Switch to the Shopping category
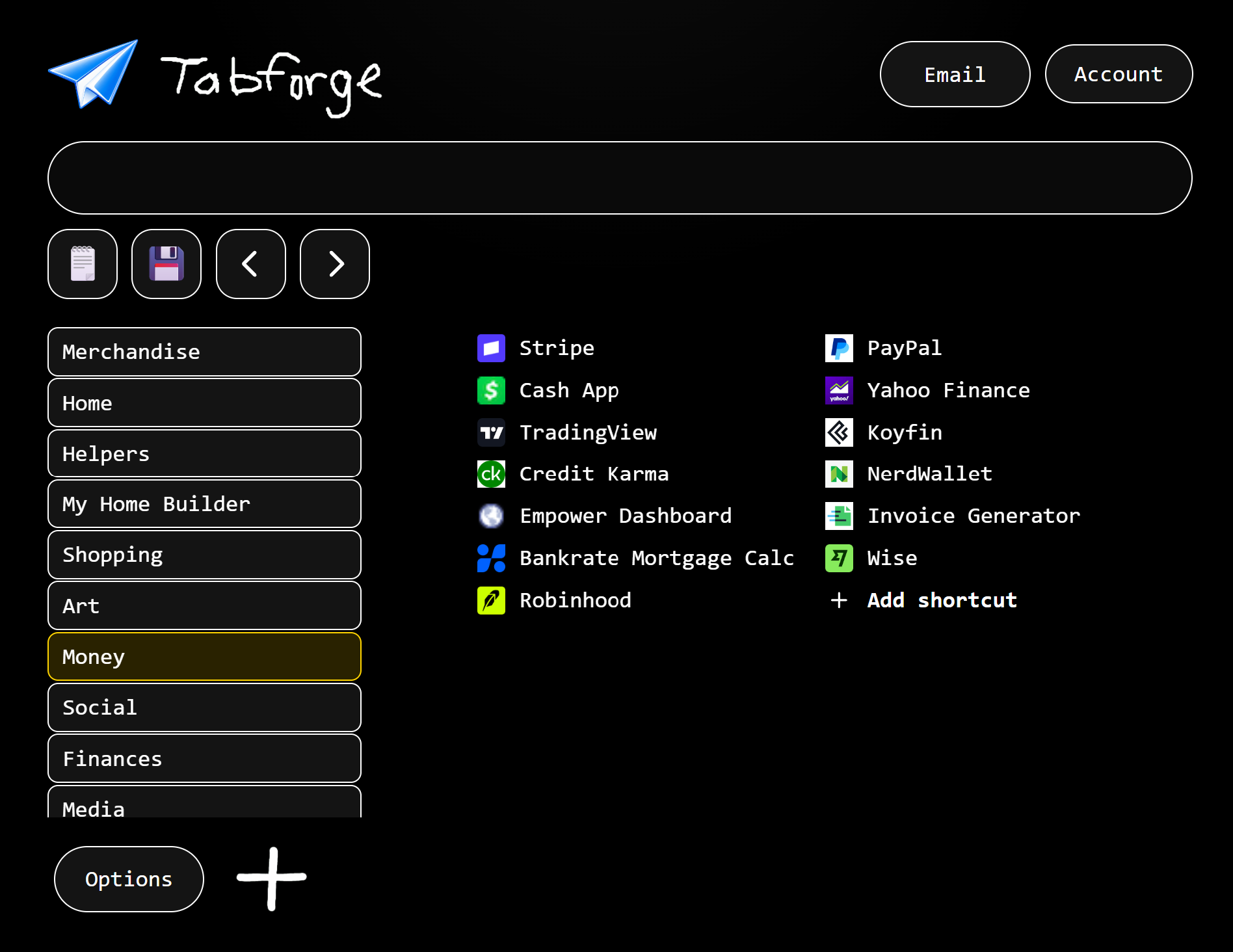 coord(204,555)
